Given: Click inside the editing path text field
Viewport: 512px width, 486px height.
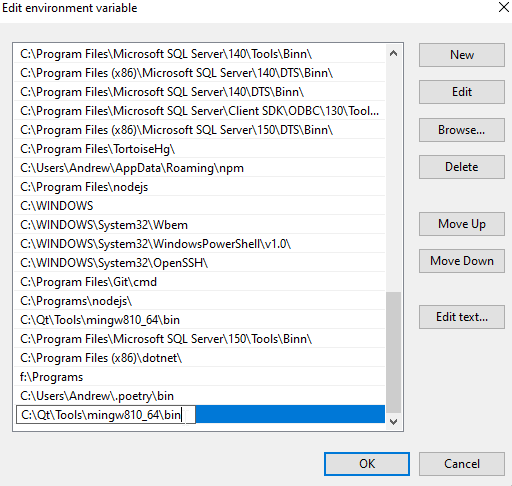Looking at the screenshot, I should (x=106, y=415).
